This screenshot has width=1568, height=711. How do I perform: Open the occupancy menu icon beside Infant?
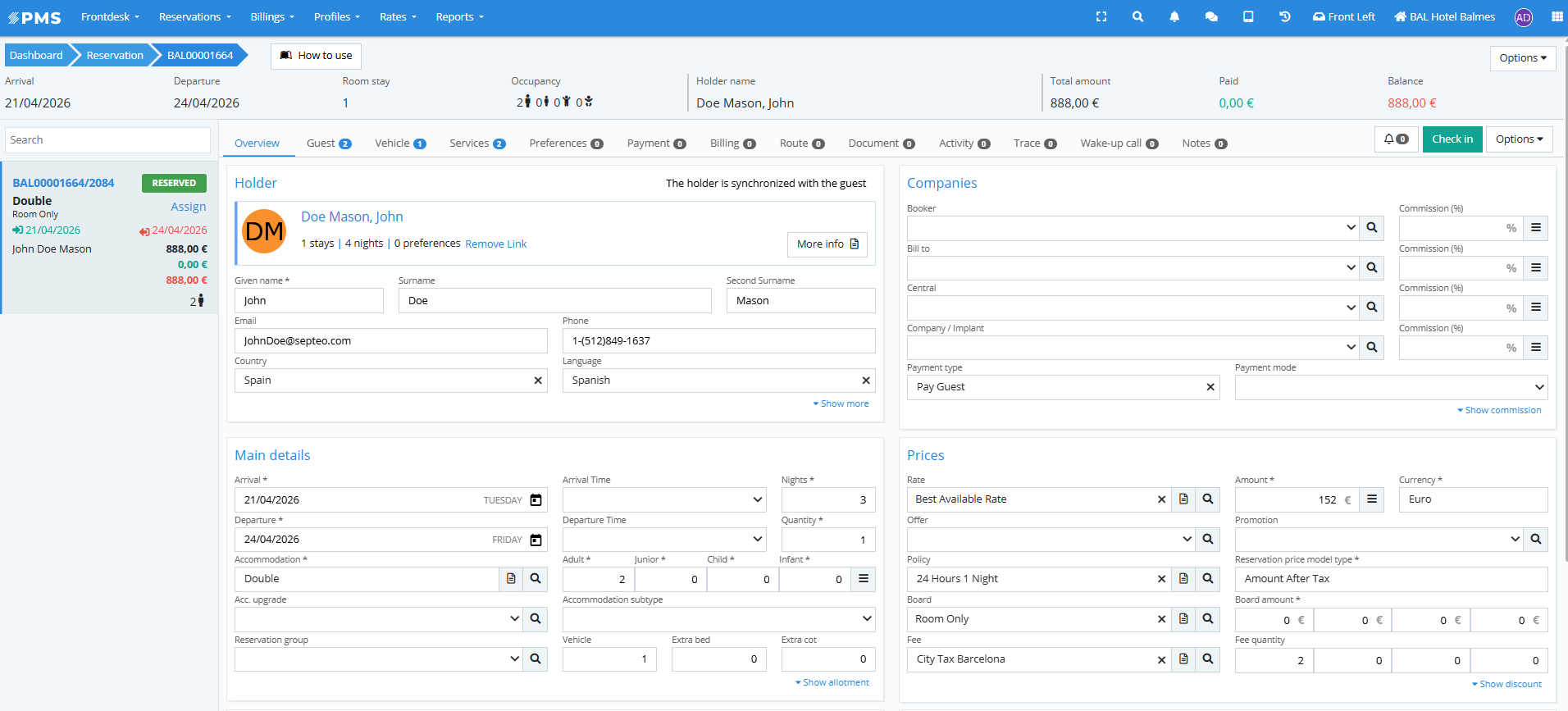[x=864, y=579]
